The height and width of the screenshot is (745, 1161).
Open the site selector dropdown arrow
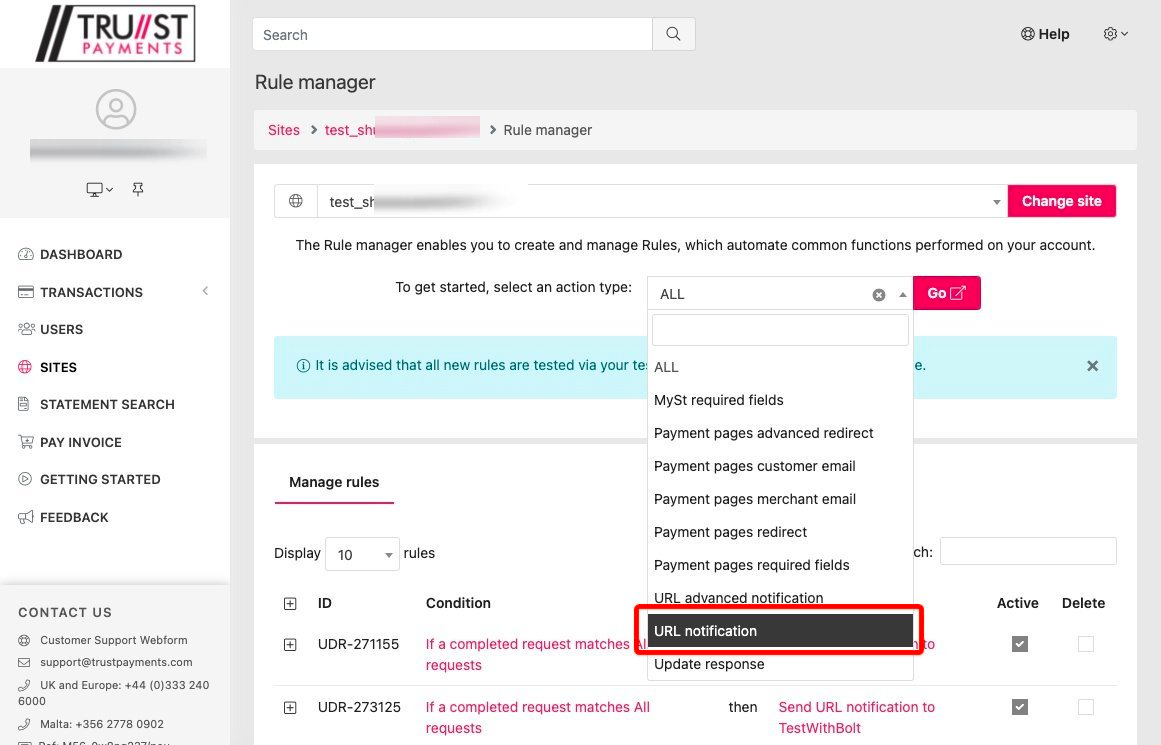997,202
